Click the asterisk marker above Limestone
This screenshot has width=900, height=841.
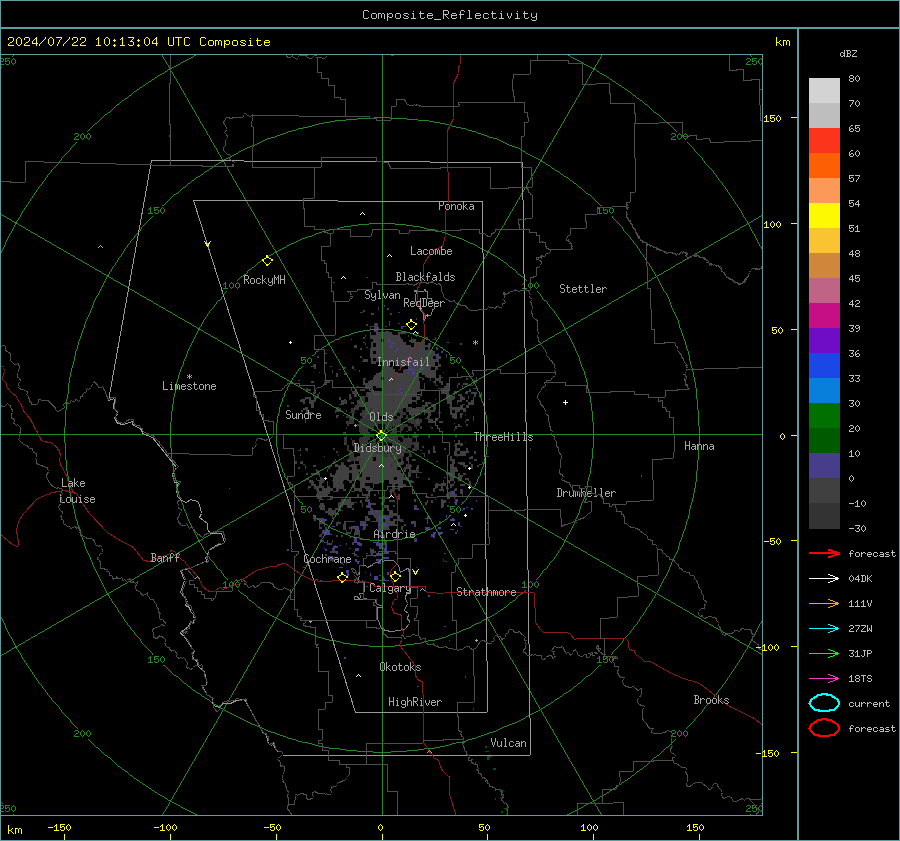tap(189, 377)
